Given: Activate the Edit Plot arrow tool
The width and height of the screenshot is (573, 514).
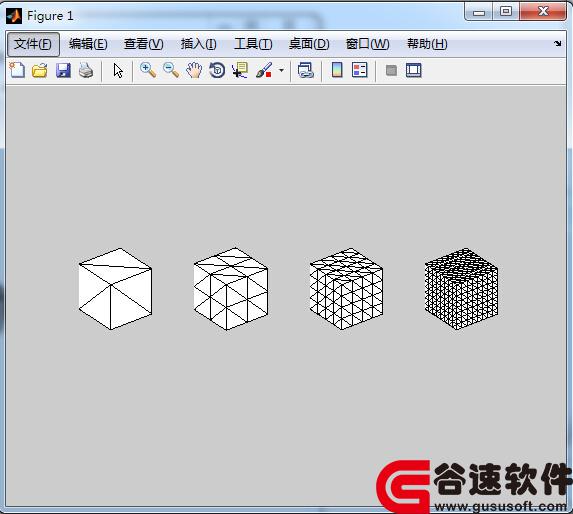Looking at the screenshot, I should (x=118, y=71).
